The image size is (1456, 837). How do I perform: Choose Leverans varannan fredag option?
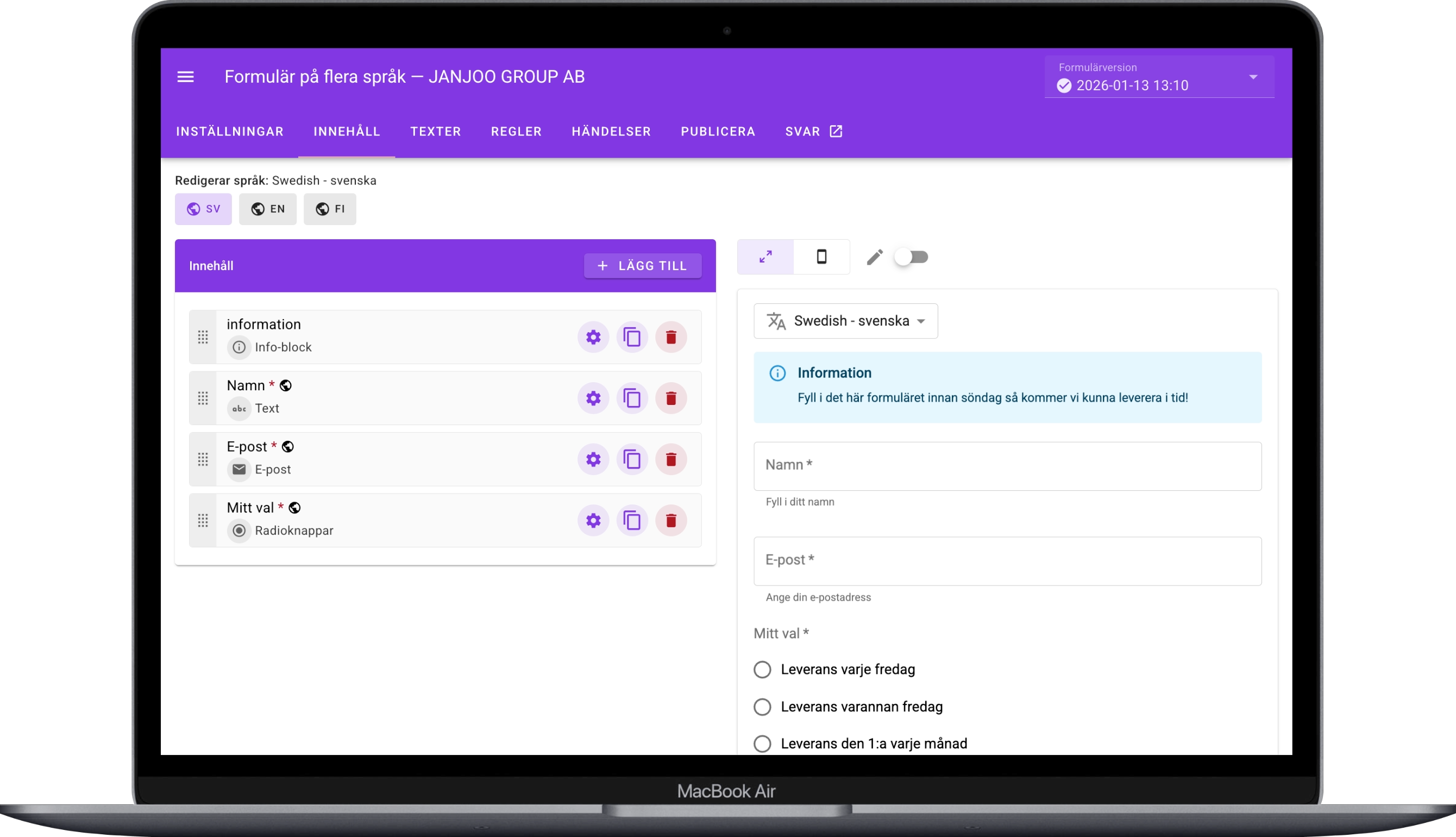762,707
